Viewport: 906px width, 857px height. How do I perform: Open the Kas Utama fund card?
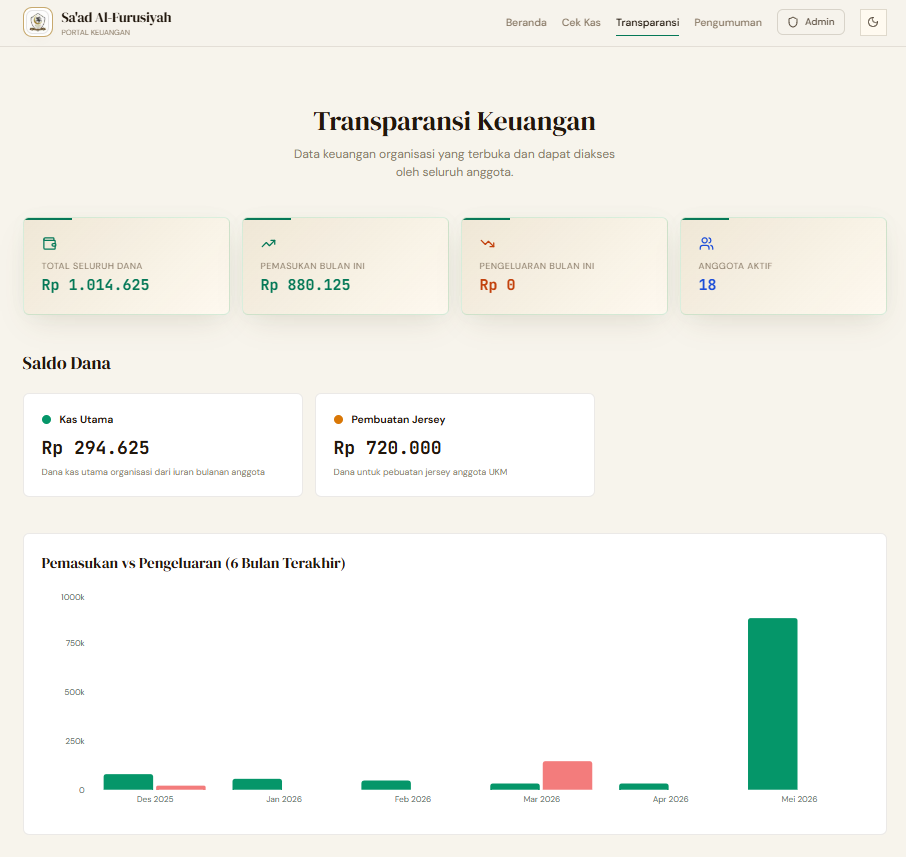(163, 445)
